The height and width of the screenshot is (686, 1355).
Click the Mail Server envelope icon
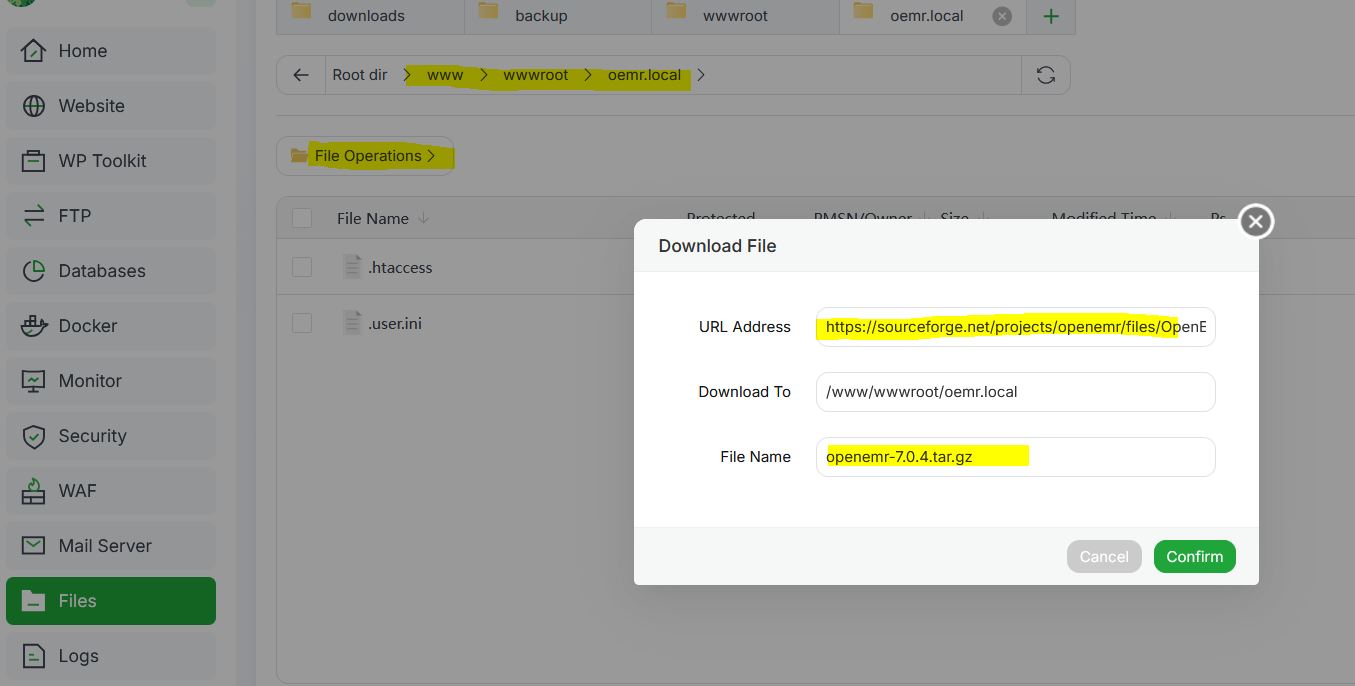tap(34, 546)
